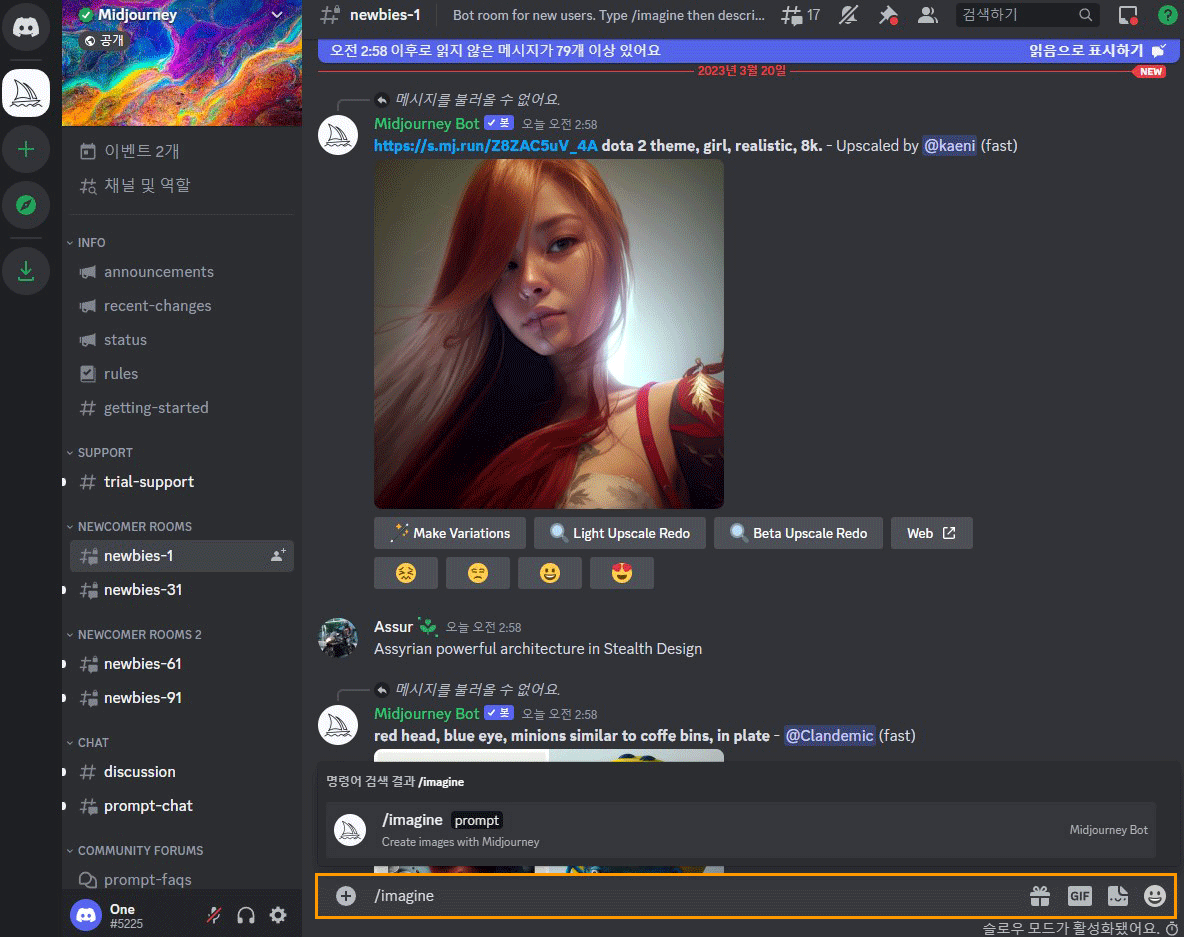Click the green help icon in the top bar

click(1168, 15)
